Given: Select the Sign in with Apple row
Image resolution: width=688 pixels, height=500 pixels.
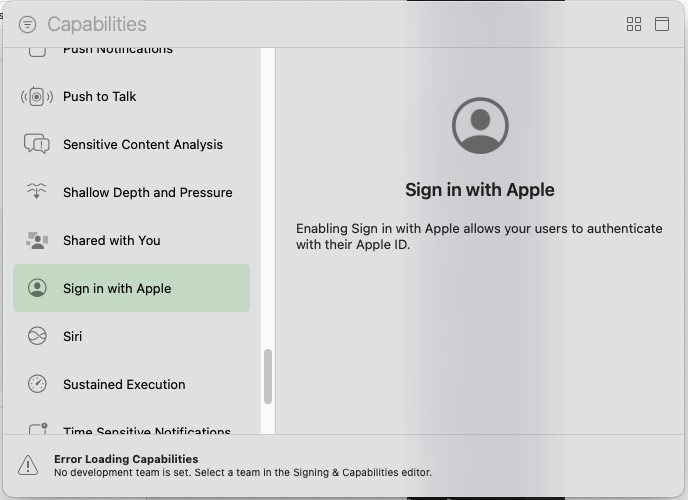Looking at the screenshot, I should tap(132, 288).
